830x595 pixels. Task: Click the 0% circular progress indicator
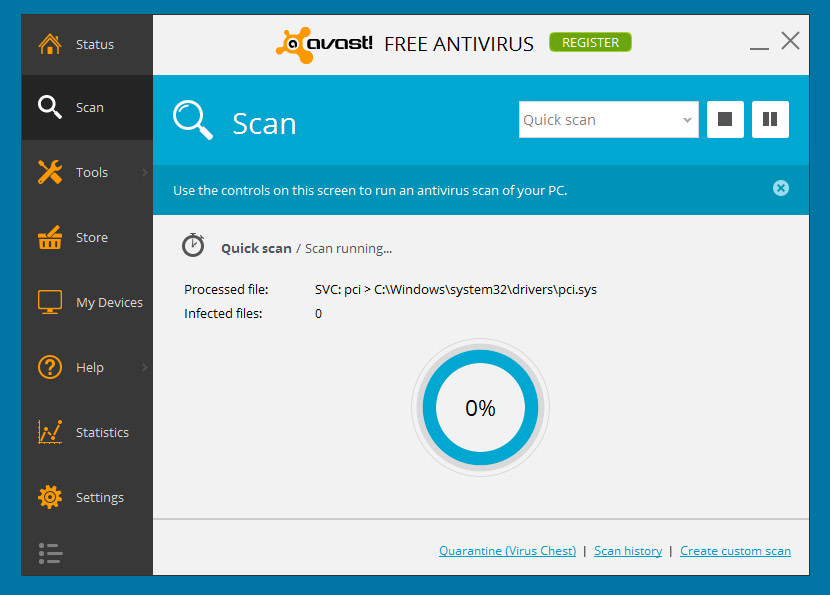[480, 408]
